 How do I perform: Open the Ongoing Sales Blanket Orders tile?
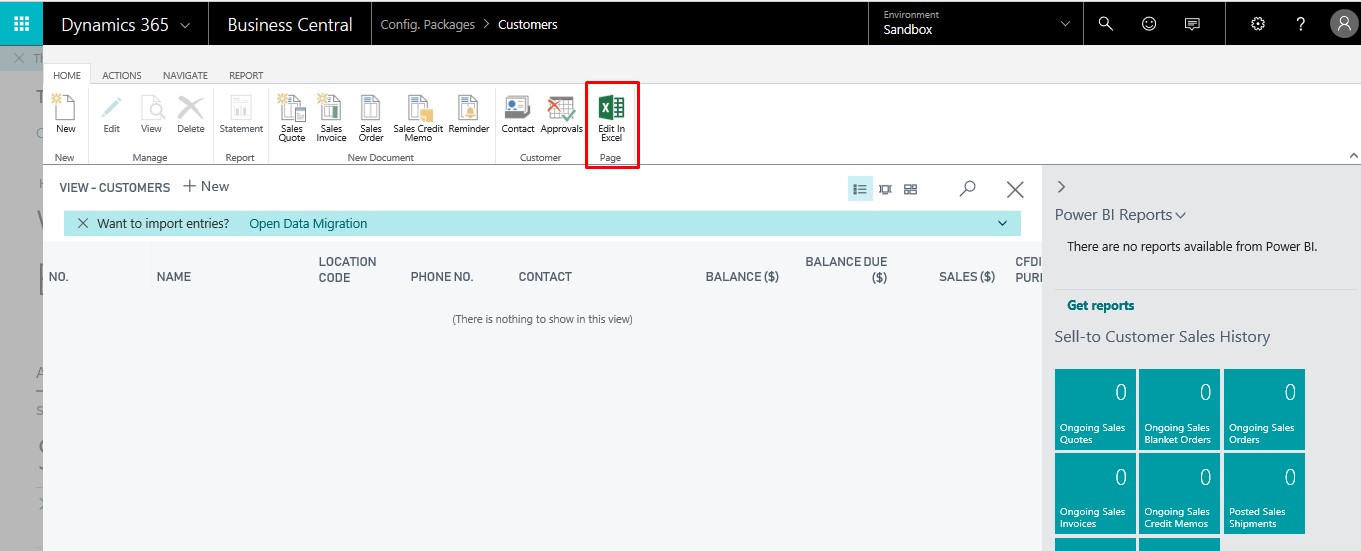coord(1180,409)
